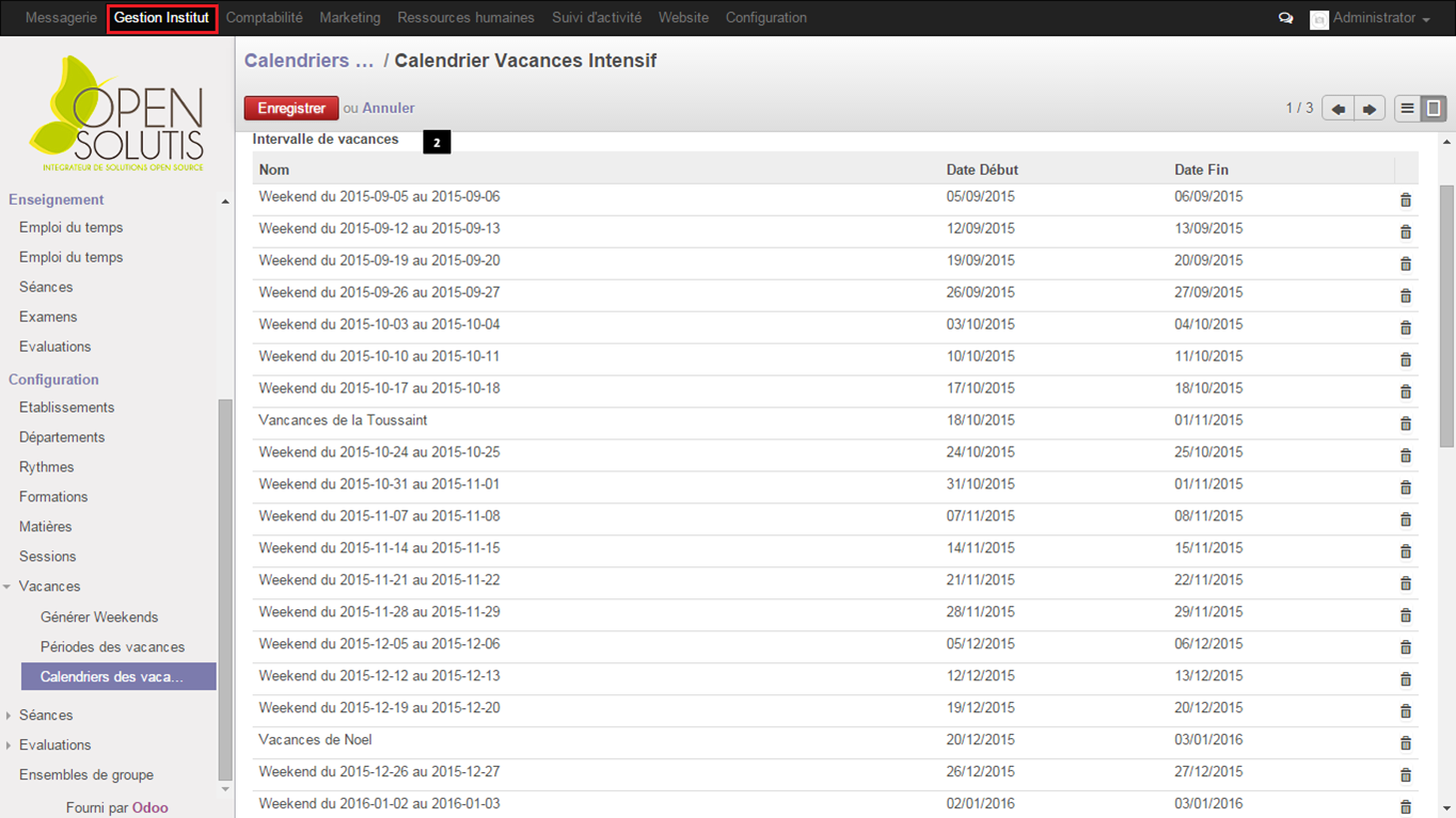Delete the Weekend du 2015-10-03 row
Screen dimensions: 1456x818
pos(1405,328)
